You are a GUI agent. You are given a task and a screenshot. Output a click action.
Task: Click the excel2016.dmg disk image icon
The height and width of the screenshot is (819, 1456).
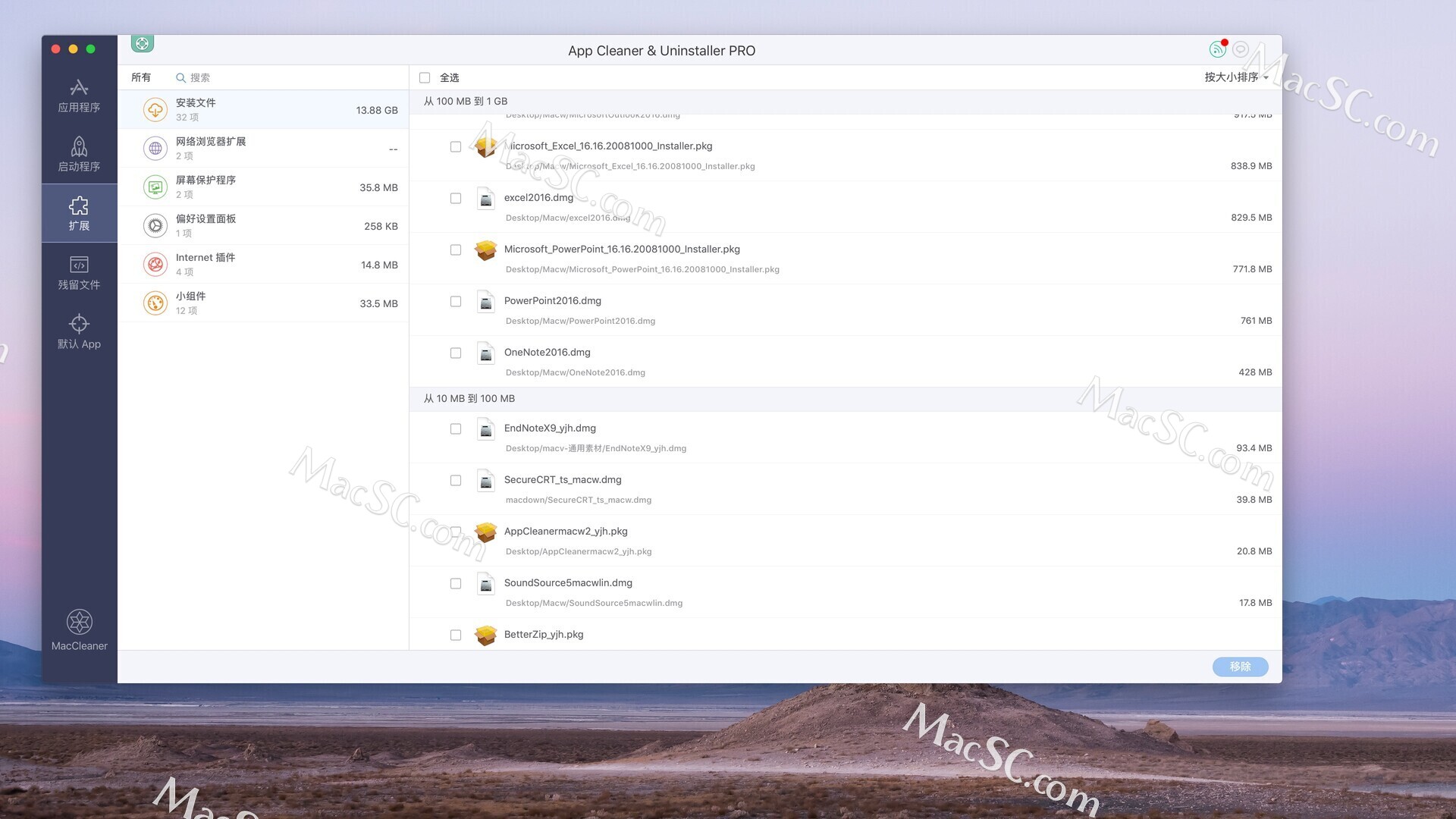click(x=486, y=198)
